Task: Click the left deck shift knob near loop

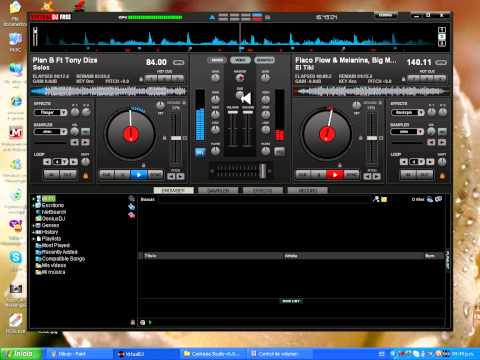Action: (x=86, y=162)
